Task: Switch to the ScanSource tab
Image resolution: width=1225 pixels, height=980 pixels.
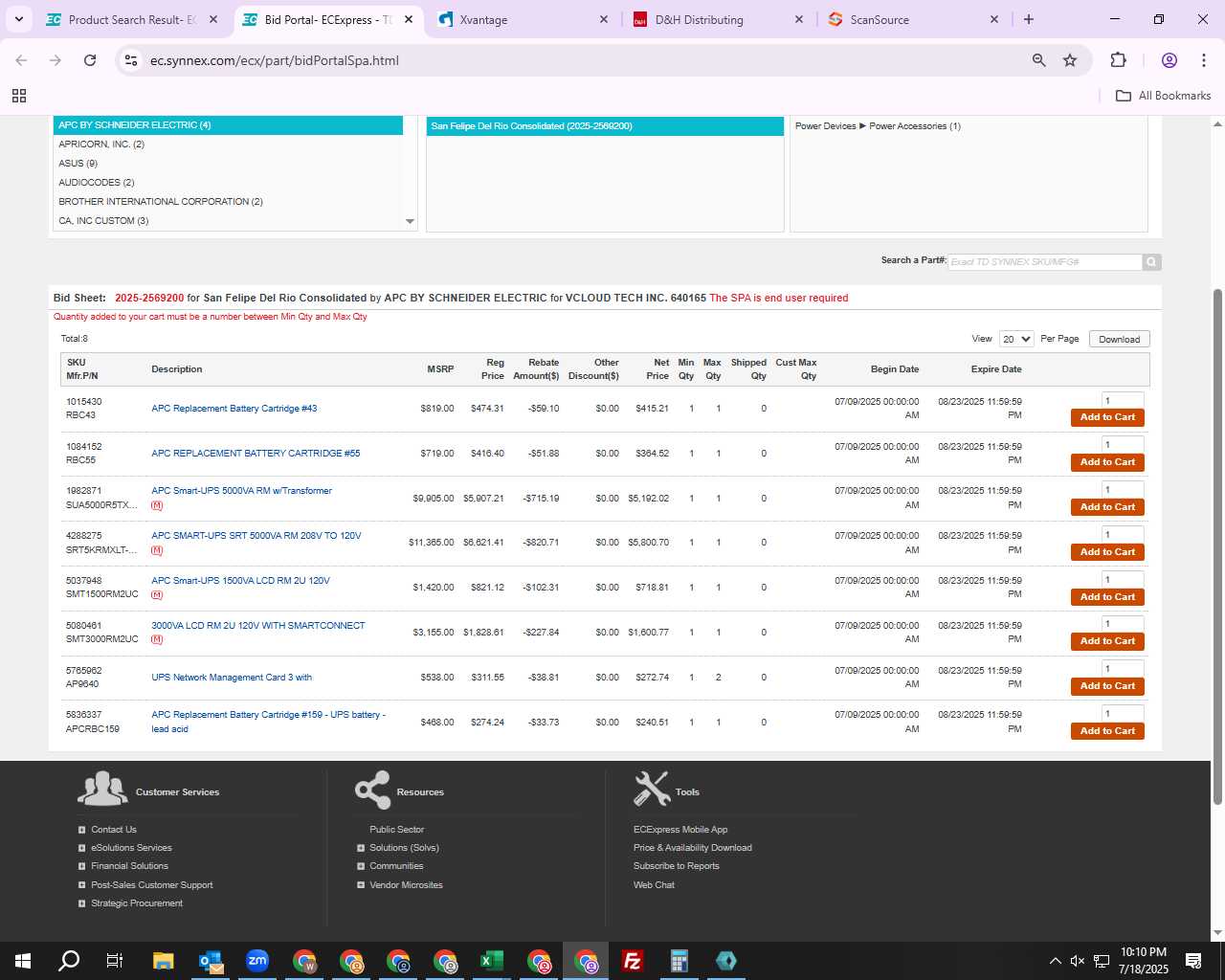Action: click(913, 19)
